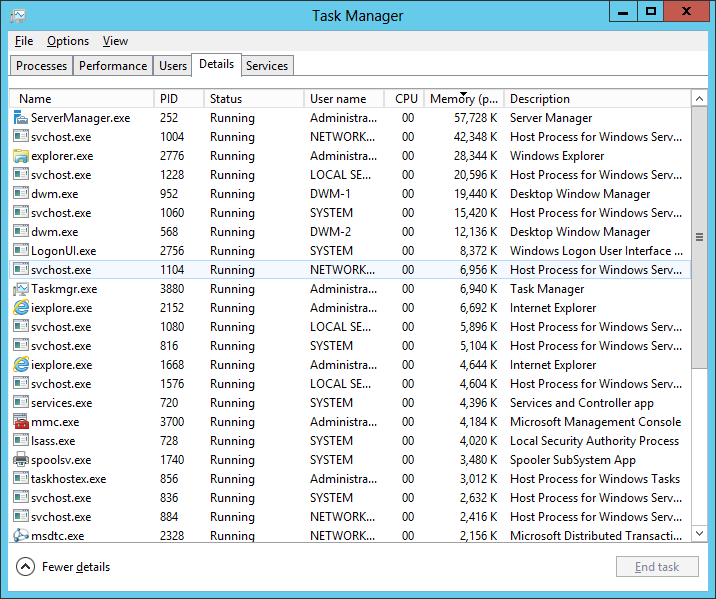Click the msdtc.exe process icon
This screenshot has width=716, height=599.
coord(21,536)
